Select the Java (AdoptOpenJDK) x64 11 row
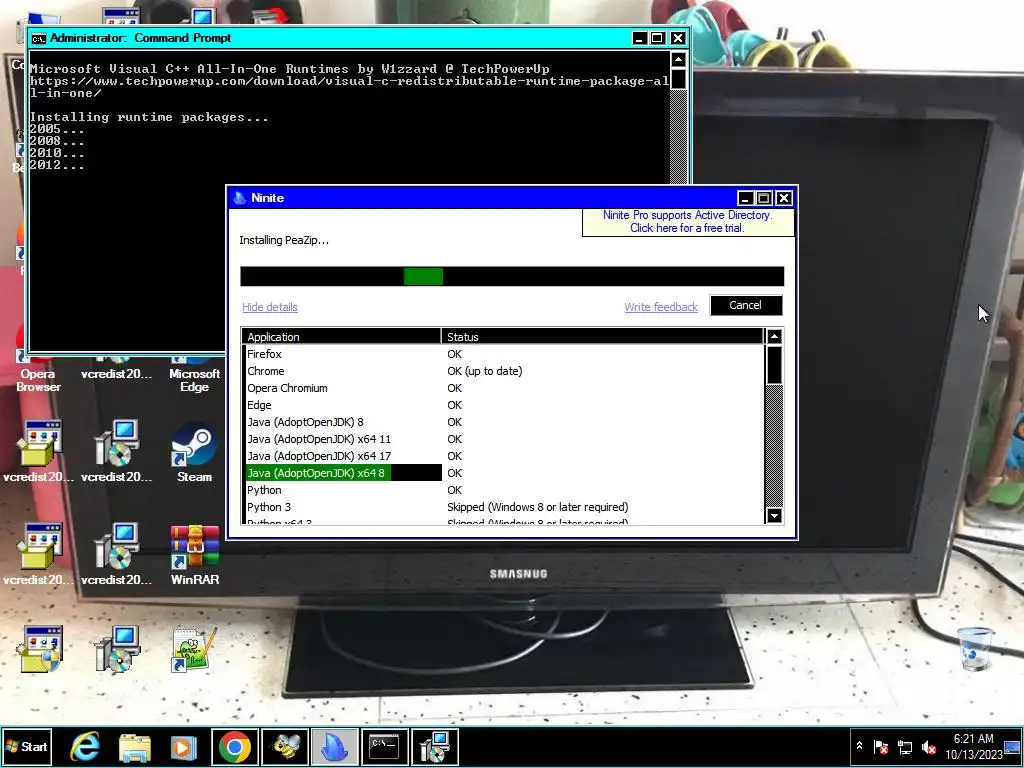This screenshot has height=768, width=1024. (x=503, y=439)
